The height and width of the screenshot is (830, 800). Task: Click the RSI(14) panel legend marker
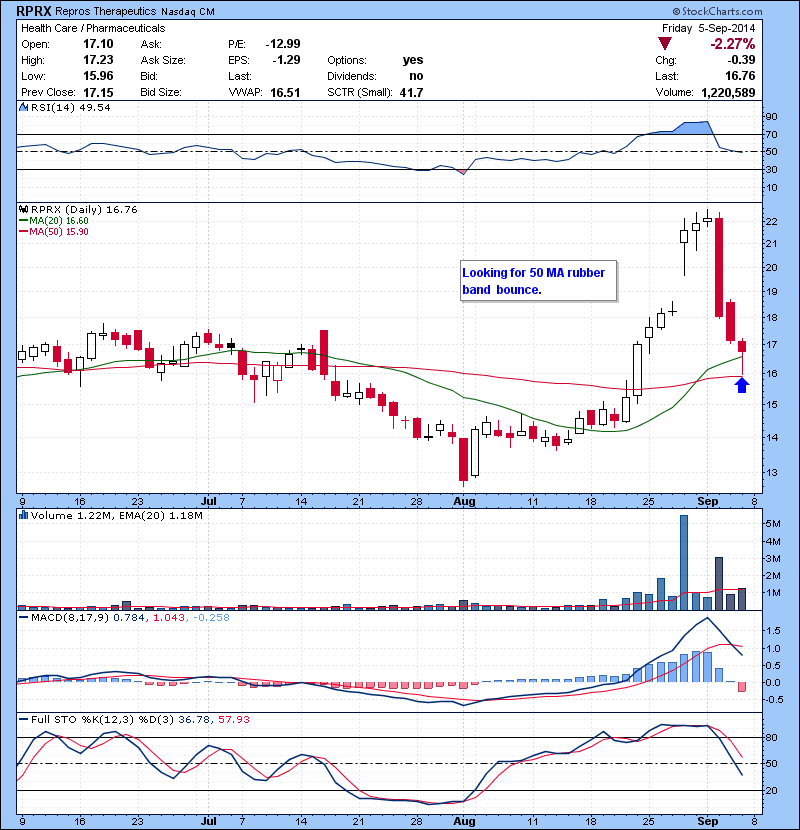pyautogui.click(x=23, y=107)
